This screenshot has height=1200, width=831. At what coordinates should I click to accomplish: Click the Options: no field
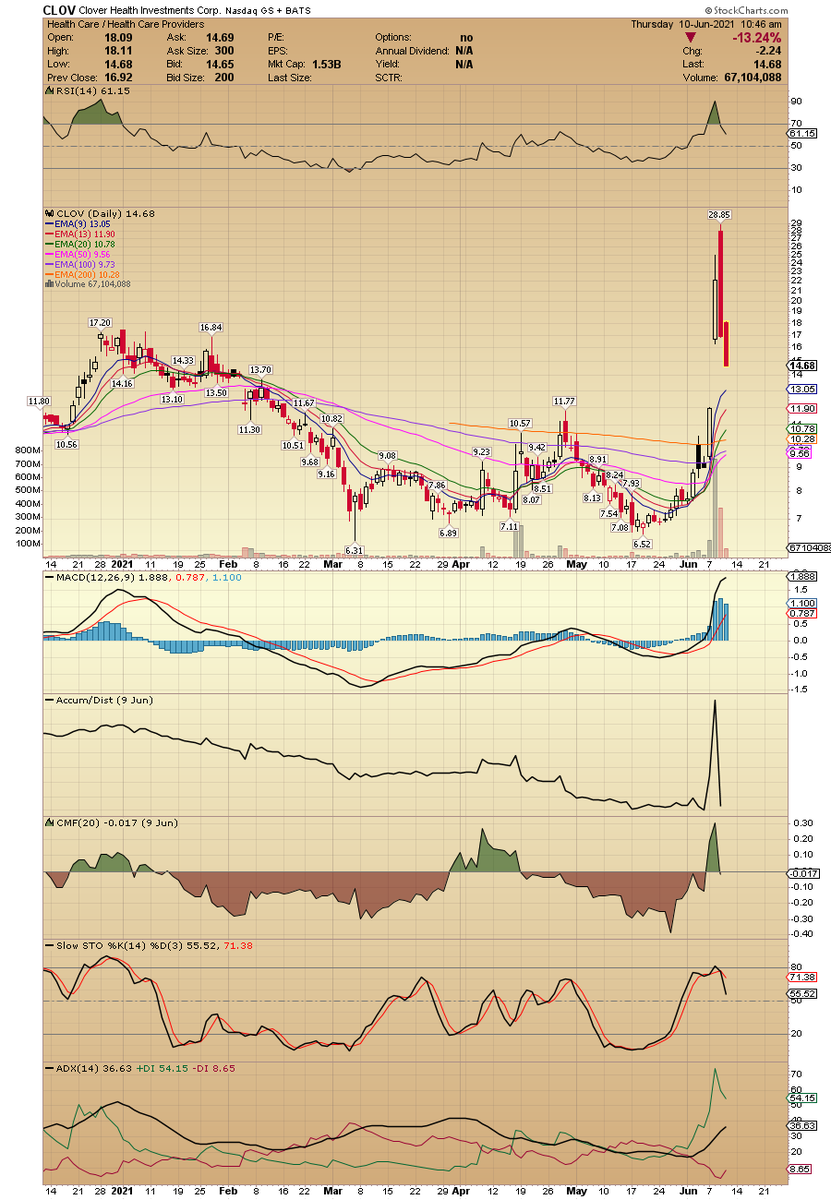pos(425,36)
